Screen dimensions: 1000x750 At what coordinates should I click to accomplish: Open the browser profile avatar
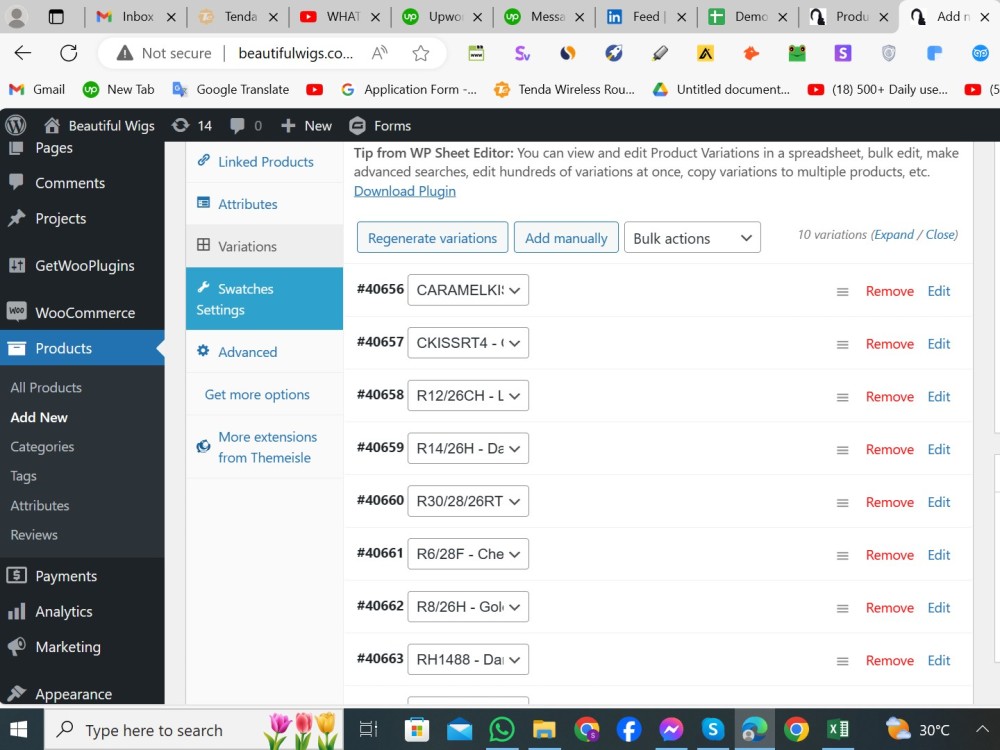[x=17, y=17]
